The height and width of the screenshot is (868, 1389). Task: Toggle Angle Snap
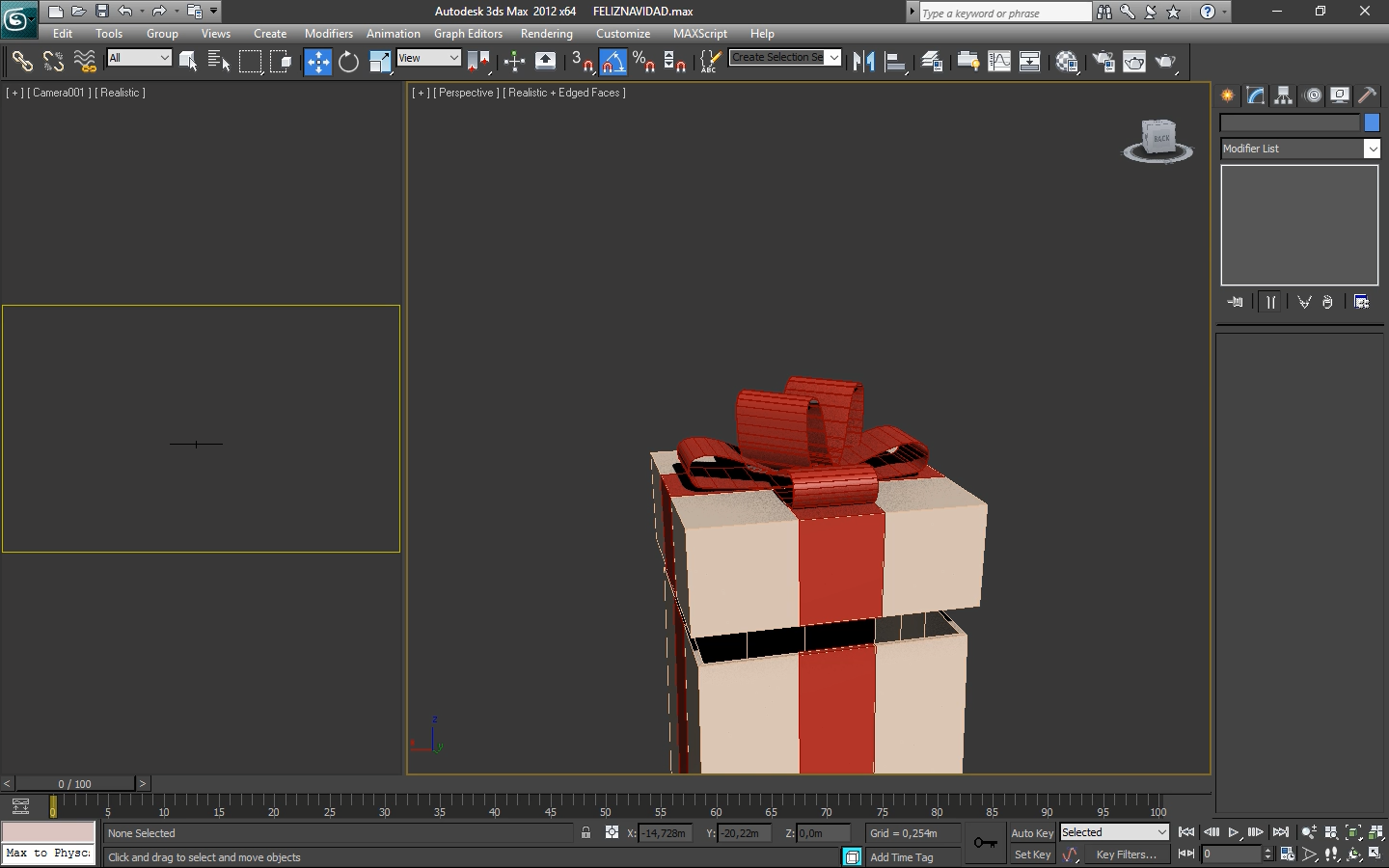(613, 62)
